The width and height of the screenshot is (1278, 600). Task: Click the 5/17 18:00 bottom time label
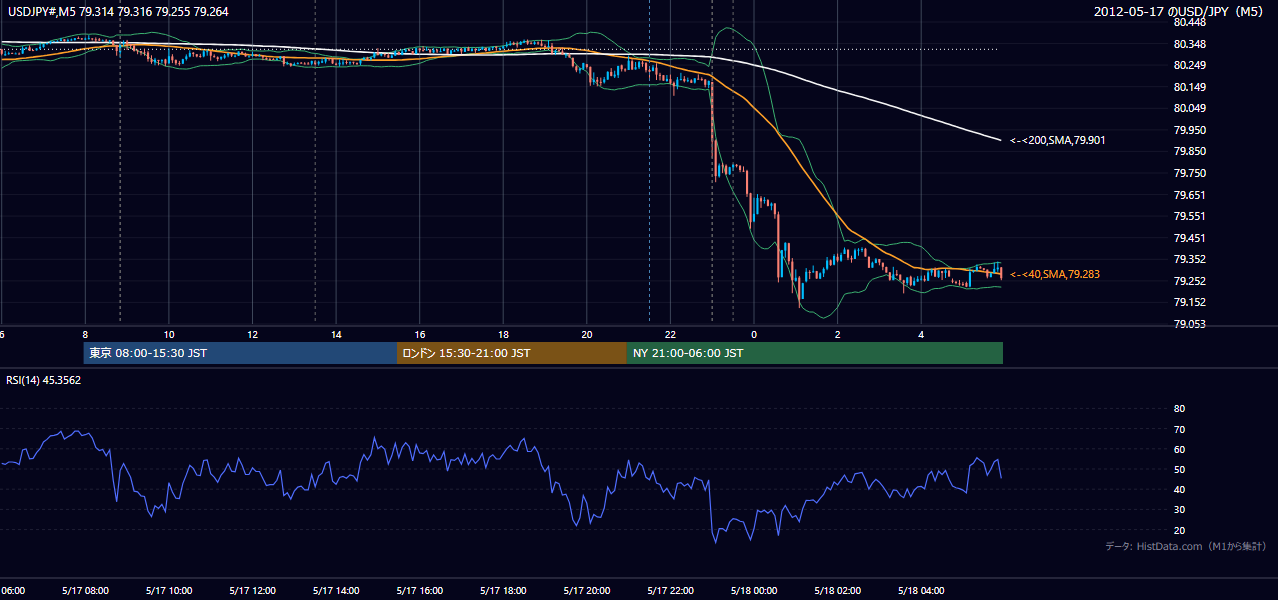click(x=503, y=591)
